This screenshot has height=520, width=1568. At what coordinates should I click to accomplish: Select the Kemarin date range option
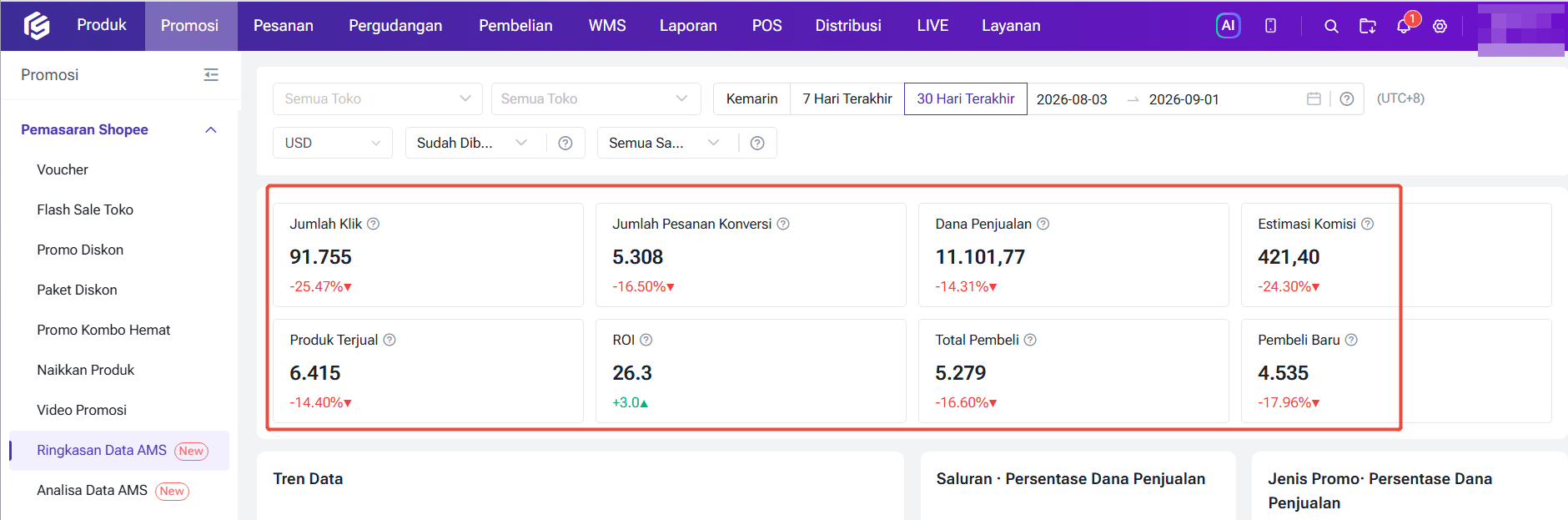(x=751, y=98)
